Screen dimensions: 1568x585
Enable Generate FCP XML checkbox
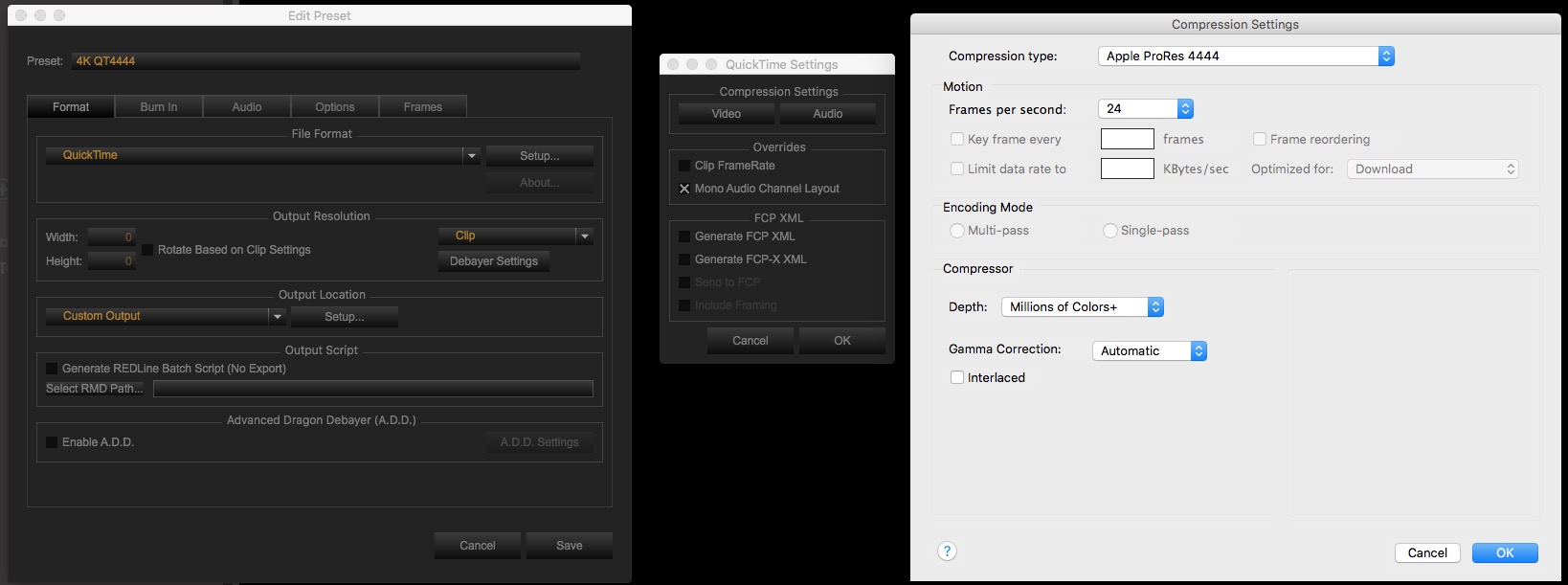684,236
